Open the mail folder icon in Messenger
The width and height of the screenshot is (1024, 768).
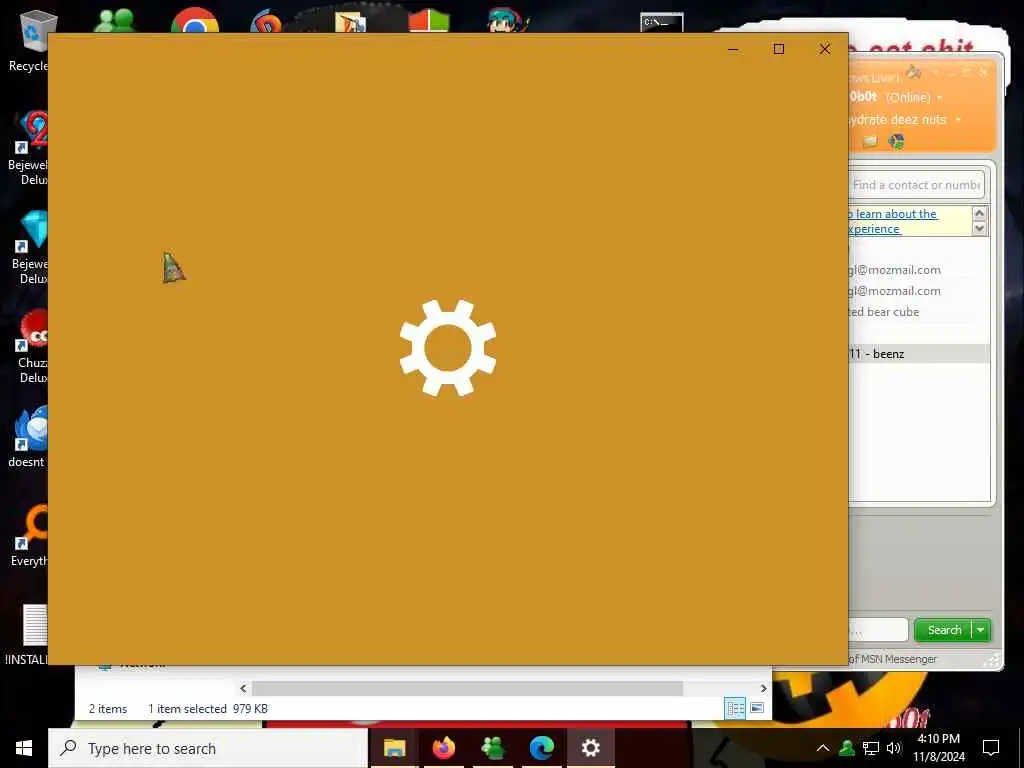click(x=869, y=142)
